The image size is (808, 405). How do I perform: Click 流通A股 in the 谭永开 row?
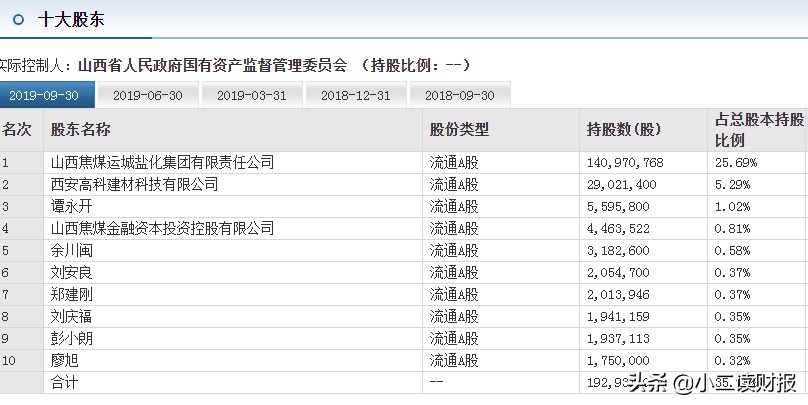[454, 207]
